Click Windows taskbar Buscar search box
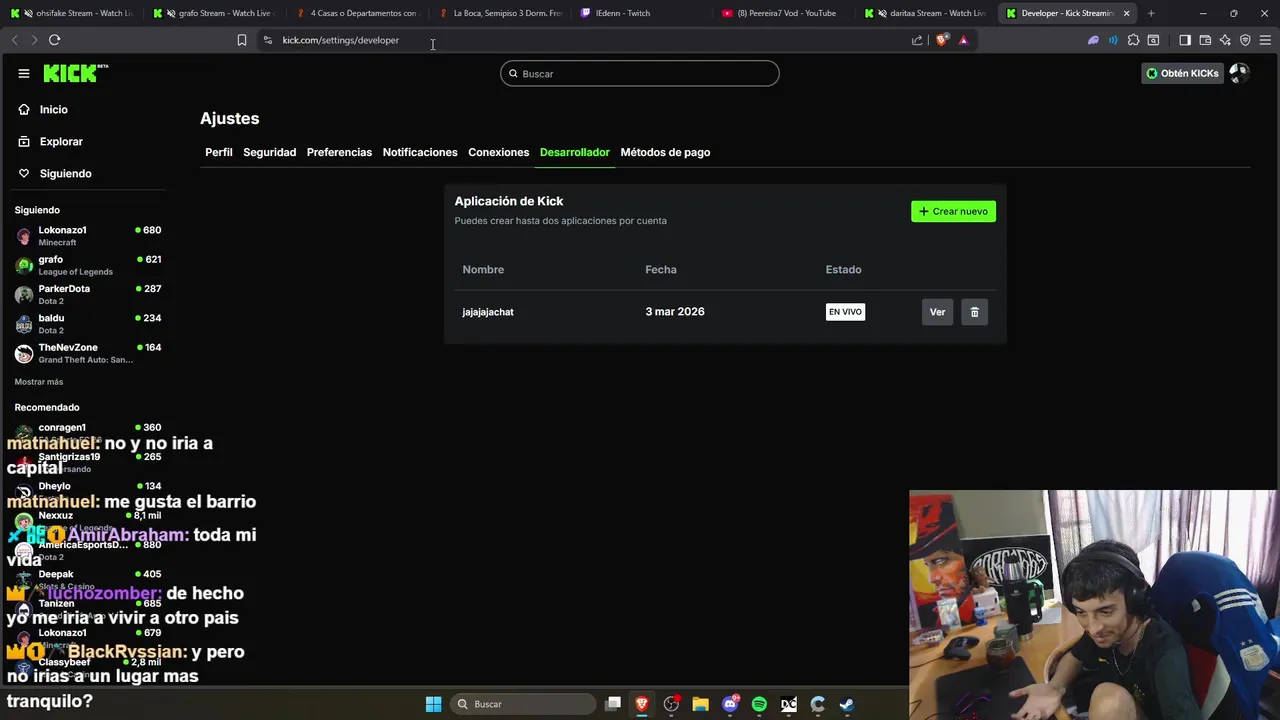 pos(522,704)
